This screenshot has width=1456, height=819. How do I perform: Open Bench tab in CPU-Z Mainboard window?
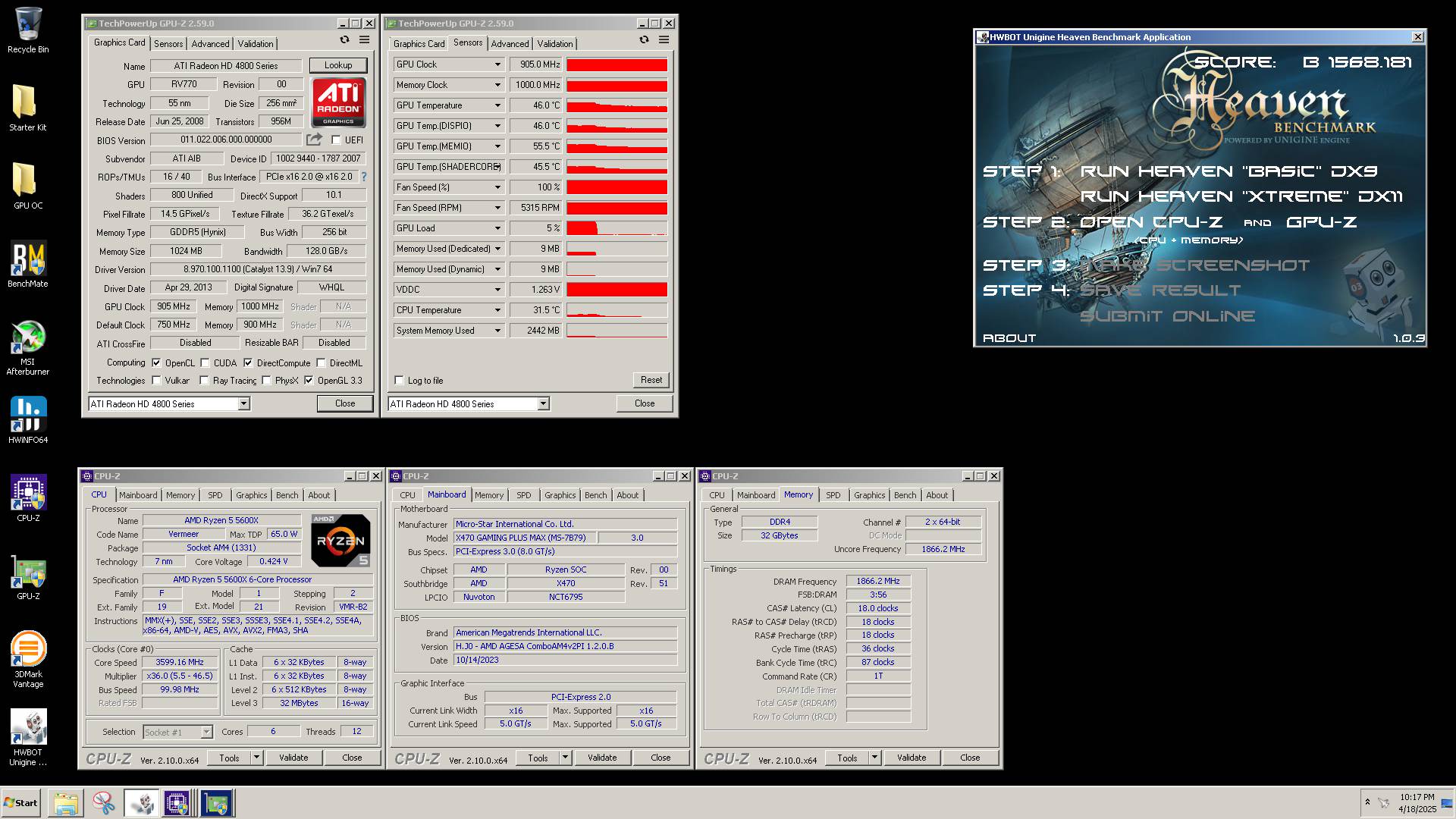595,495
